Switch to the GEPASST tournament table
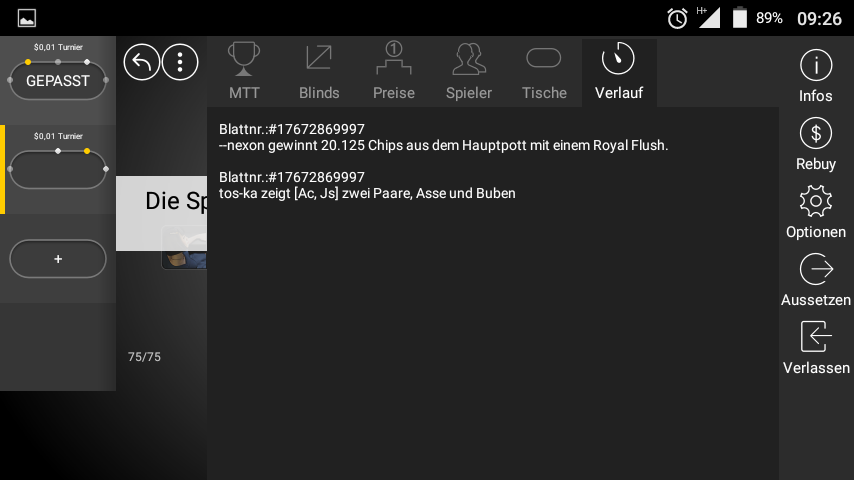This screenshot has width=854, height=480. click(58, 81)
